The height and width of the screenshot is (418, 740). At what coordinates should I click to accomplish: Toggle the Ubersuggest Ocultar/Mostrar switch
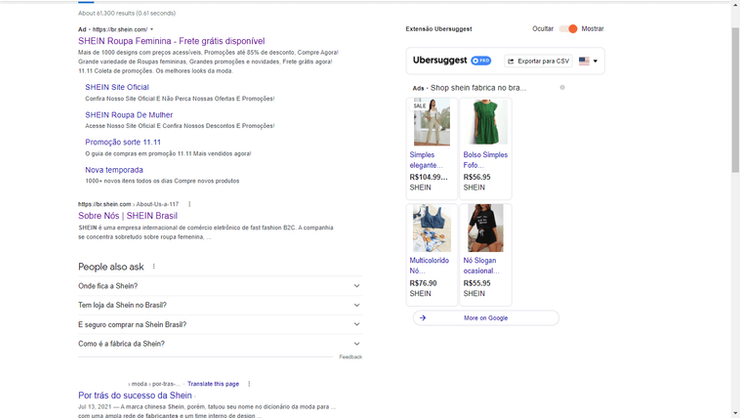[568, 29]
